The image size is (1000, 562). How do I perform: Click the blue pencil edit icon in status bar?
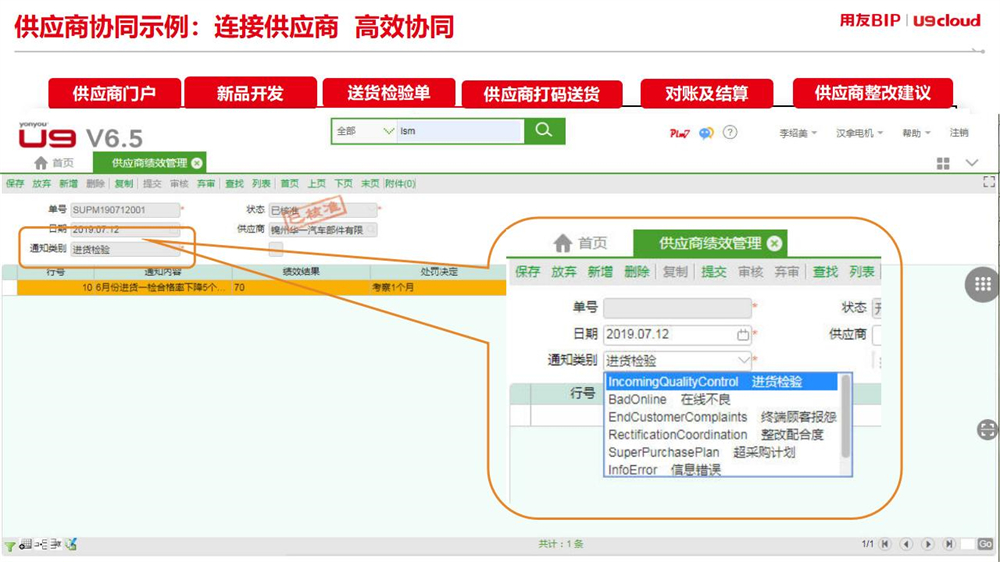pyautogui.click(x=71, y=544)
